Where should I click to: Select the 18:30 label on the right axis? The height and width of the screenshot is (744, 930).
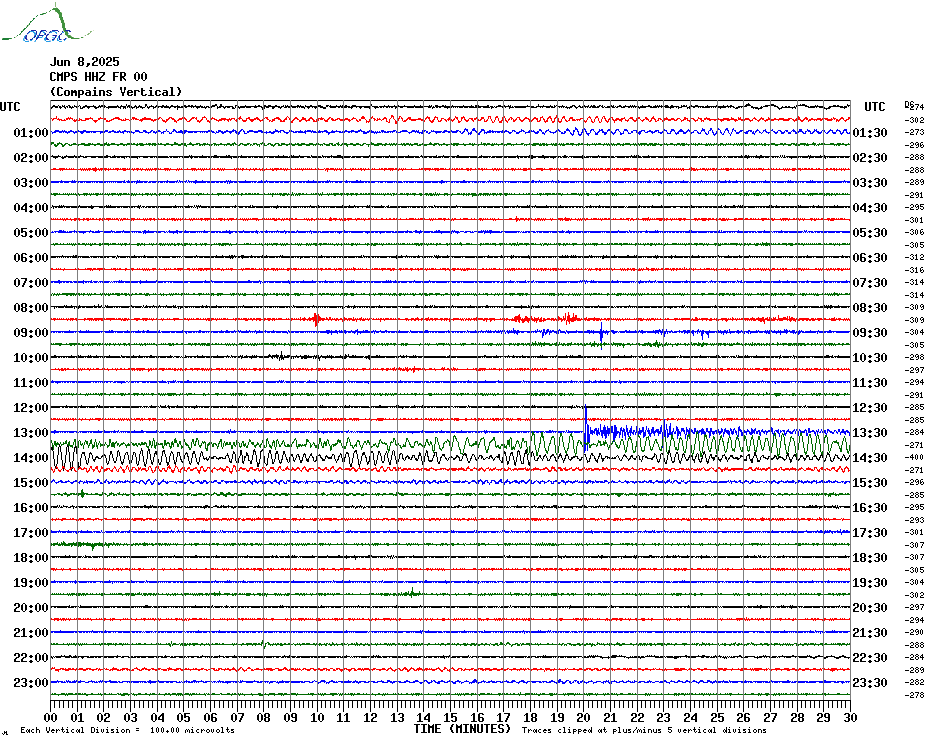[870, 558]
